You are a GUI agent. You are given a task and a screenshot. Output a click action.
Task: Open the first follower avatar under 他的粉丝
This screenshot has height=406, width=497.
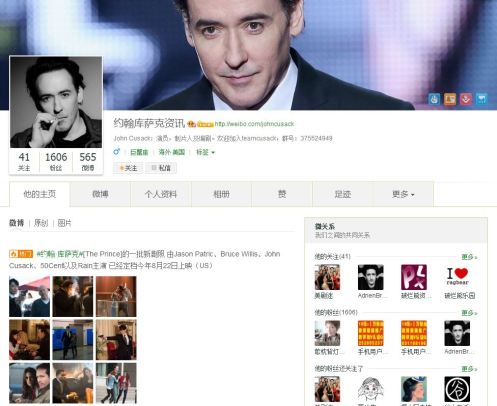327,333
